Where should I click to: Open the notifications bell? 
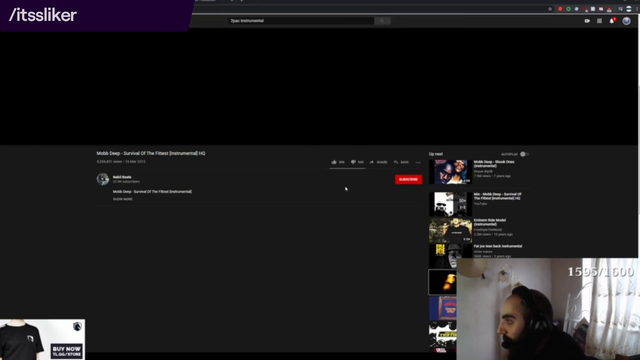pos(612,21)
